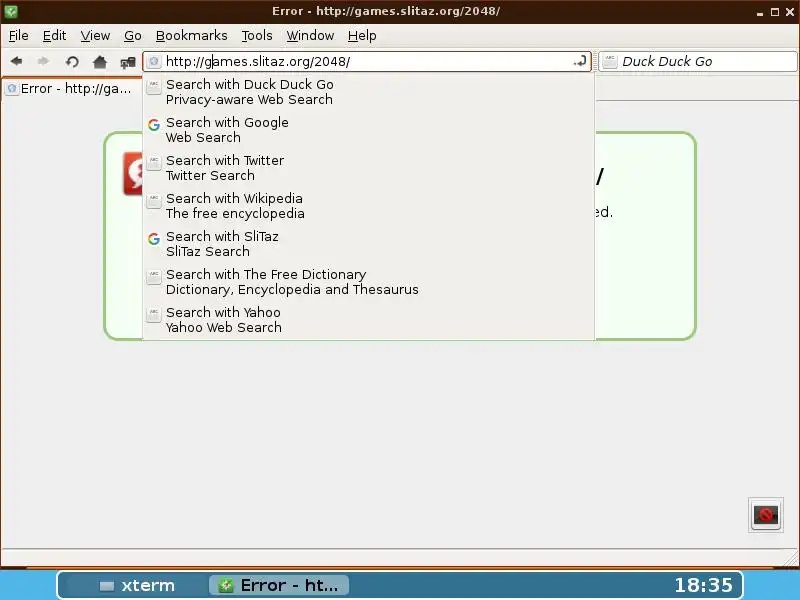Viewport: 800px width, 600px height.
Task: Click the Back arrow toolbar icon
Action: coord(16,61)
